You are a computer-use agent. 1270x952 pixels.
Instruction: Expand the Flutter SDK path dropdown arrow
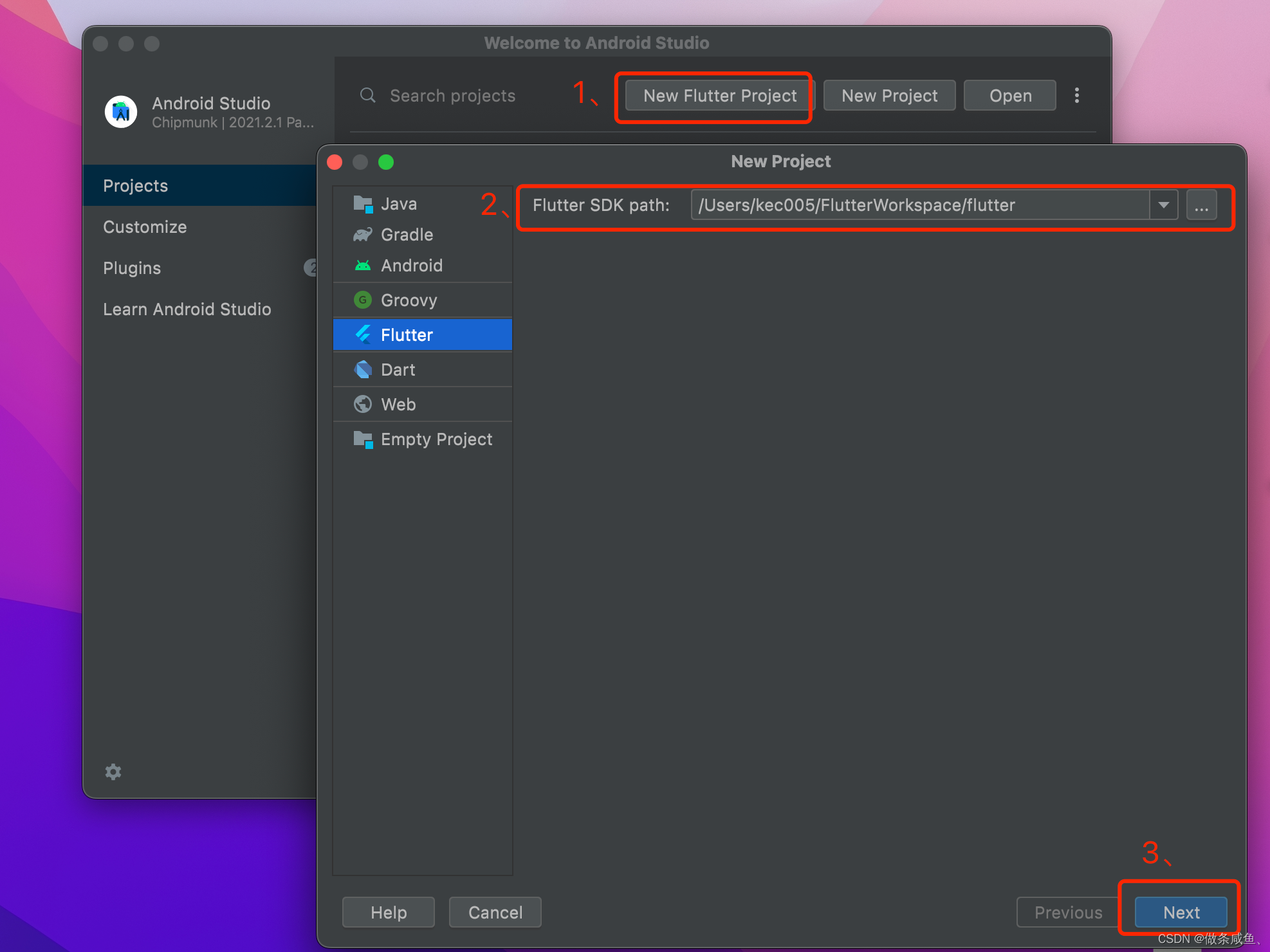click(x=1163, y=205)
